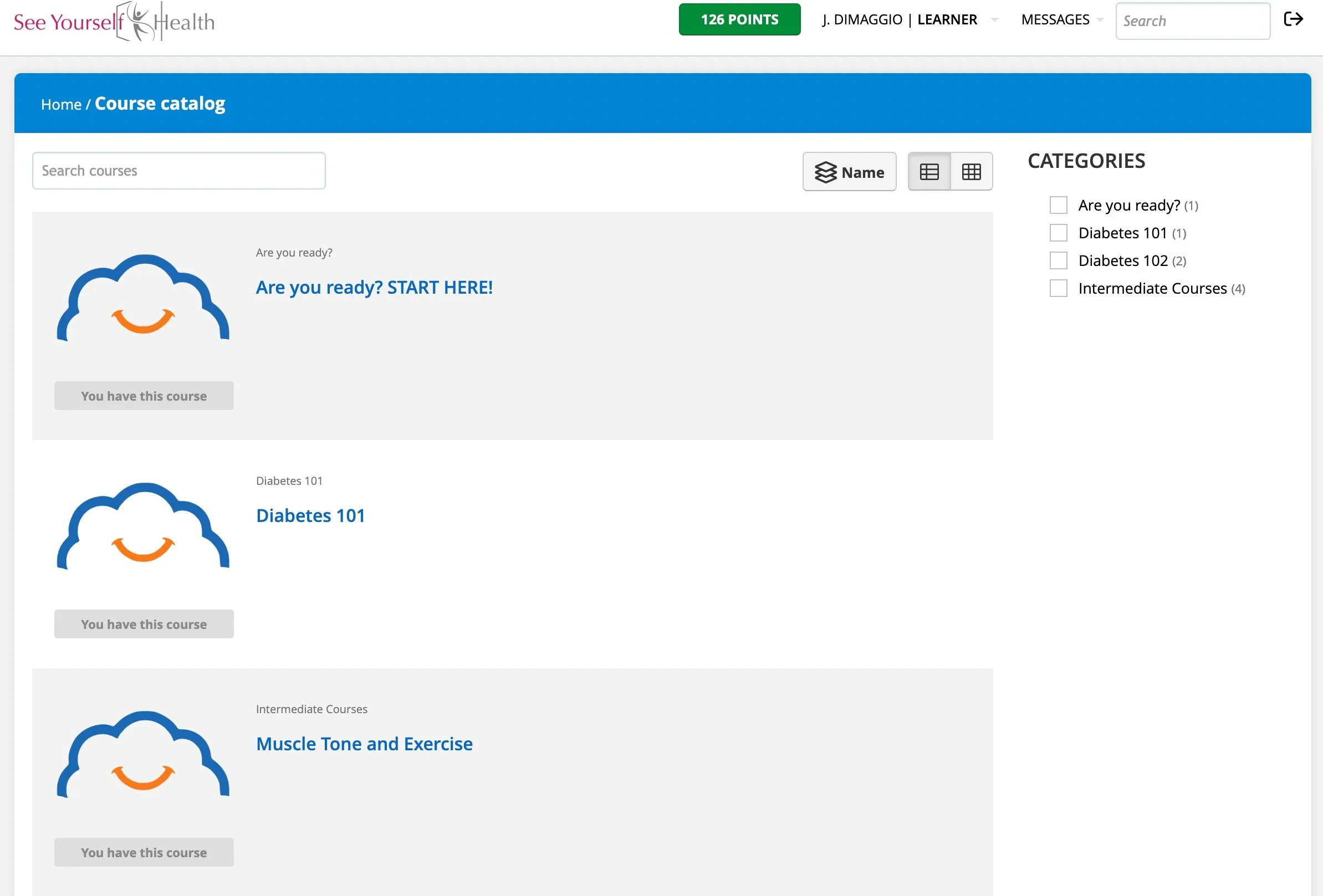The image size is (1323, 896).
Task: Open Muscle Tone and Exercise course
Action: pos(364,744)
